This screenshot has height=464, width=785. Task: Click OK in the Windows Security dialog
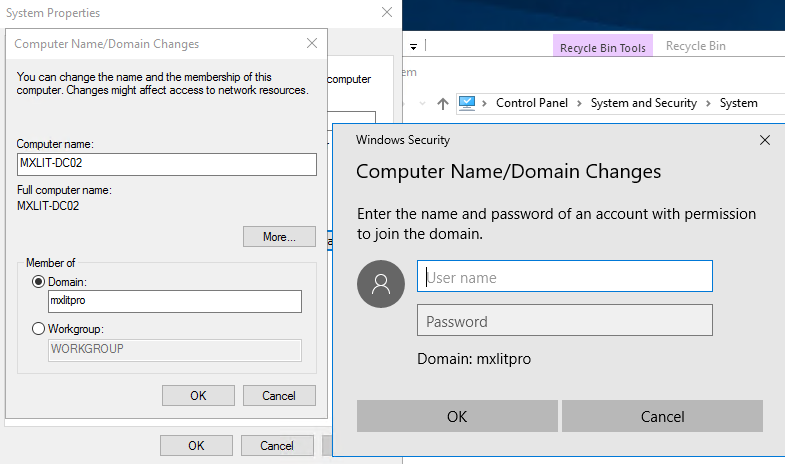456,416
